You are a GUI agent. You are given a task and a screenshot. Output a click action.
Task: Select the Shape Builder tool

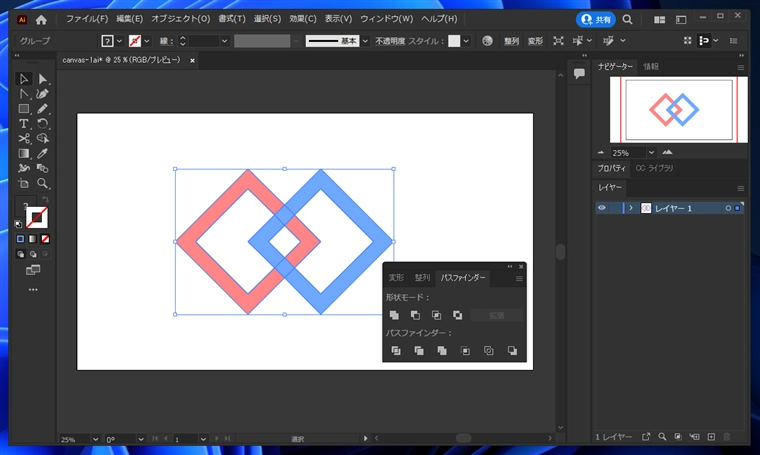pyautogui.click(x=42, y=139)
